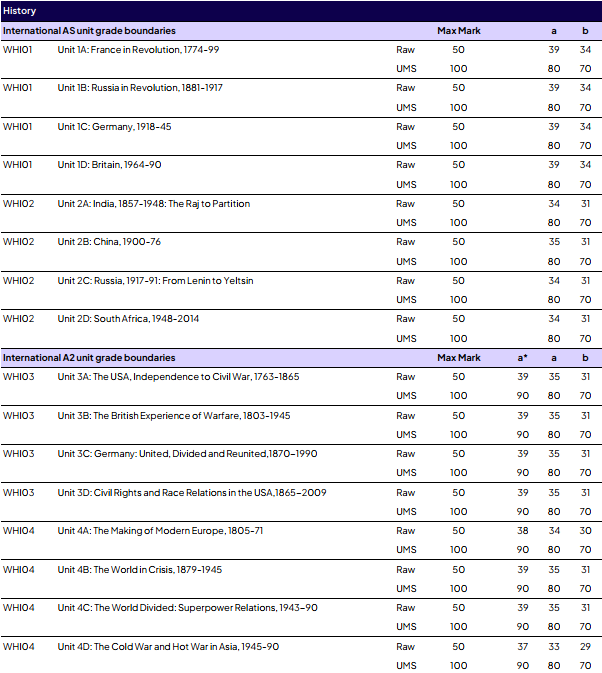
Task: Click 'Unit 1D: Britain, 1964-90'
Action: pyautogui.click(x=109, y=165)
